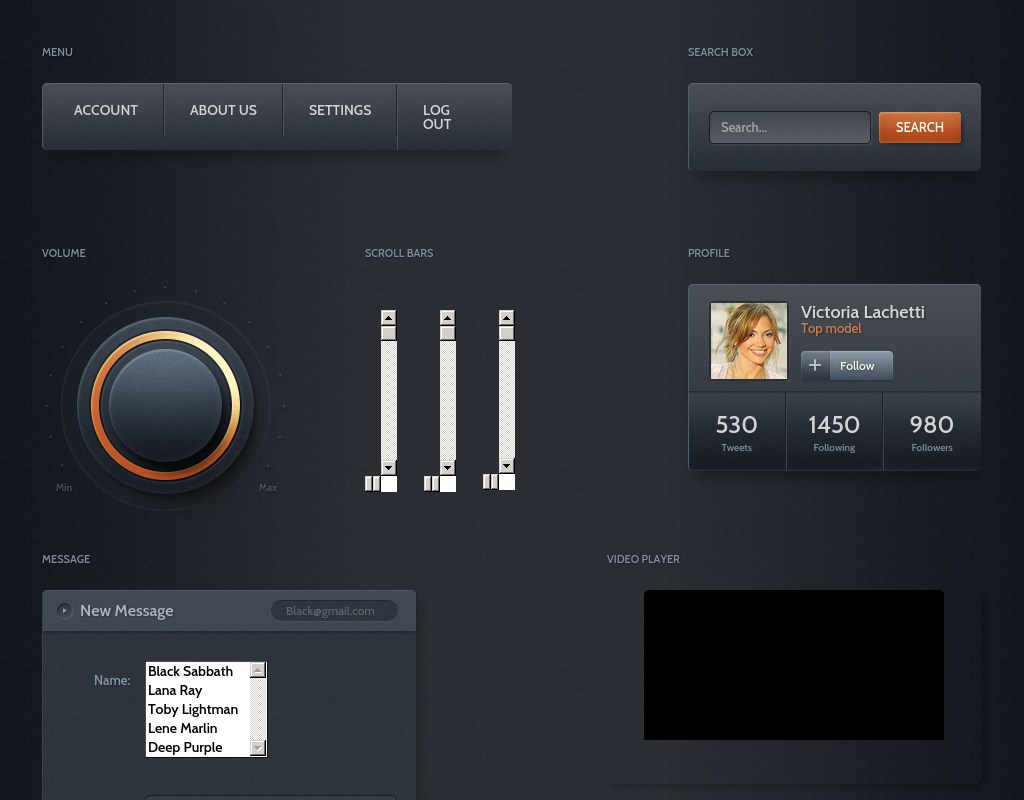Click into the Search... text field
This screenshot has height=800, width=1024.
pos(789,128)
